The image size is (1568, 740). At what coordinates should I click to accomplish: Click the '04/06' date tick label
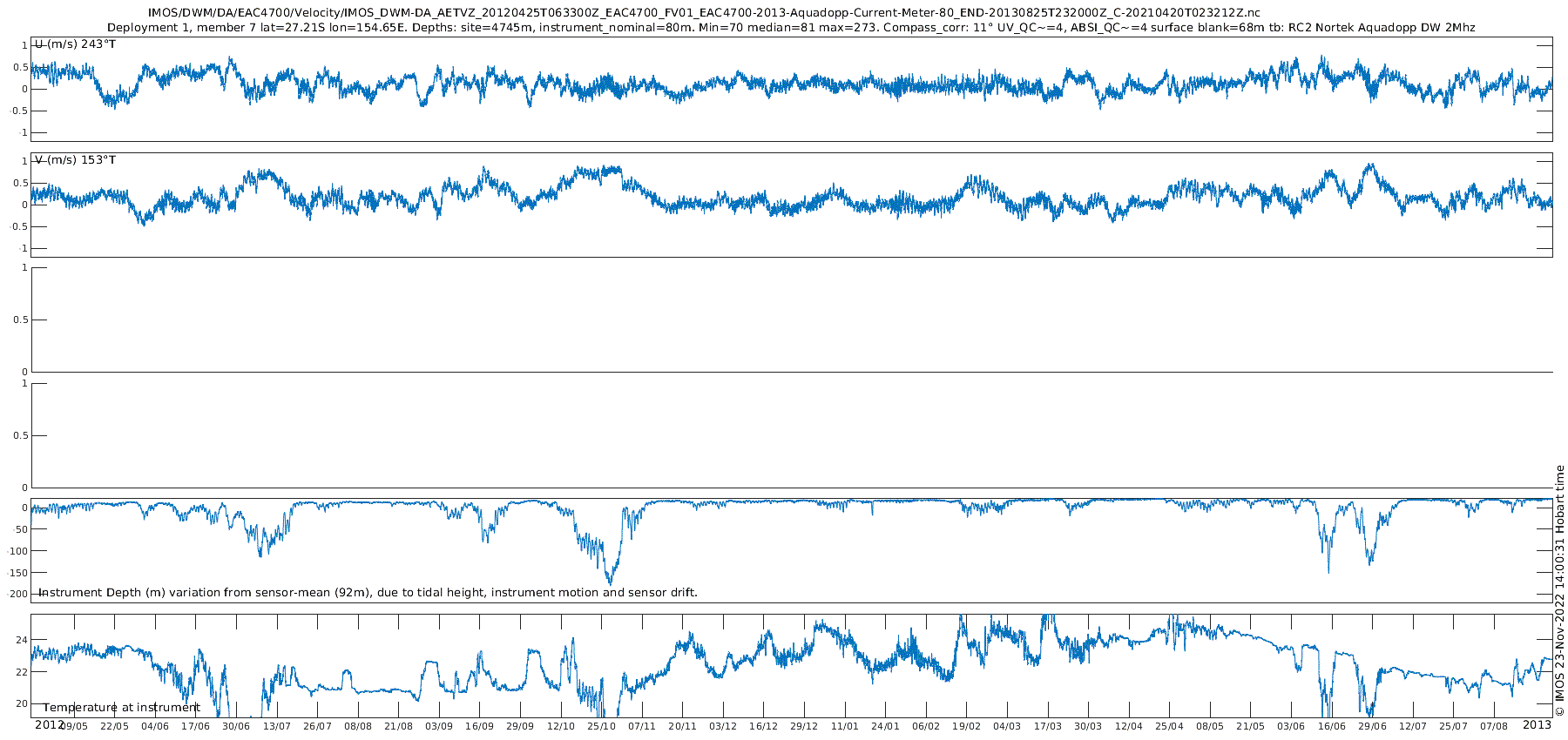coord(155,726)
